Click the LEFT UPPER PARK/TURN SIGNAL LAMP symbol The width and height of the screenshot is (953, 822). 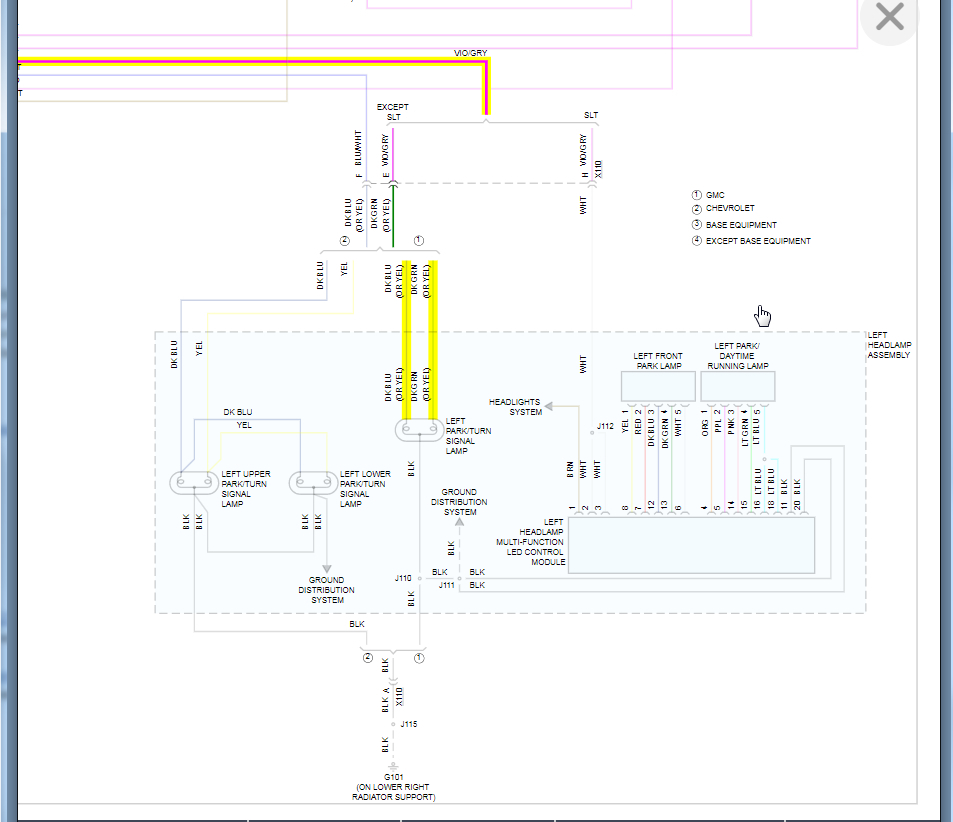pos(194,482)
